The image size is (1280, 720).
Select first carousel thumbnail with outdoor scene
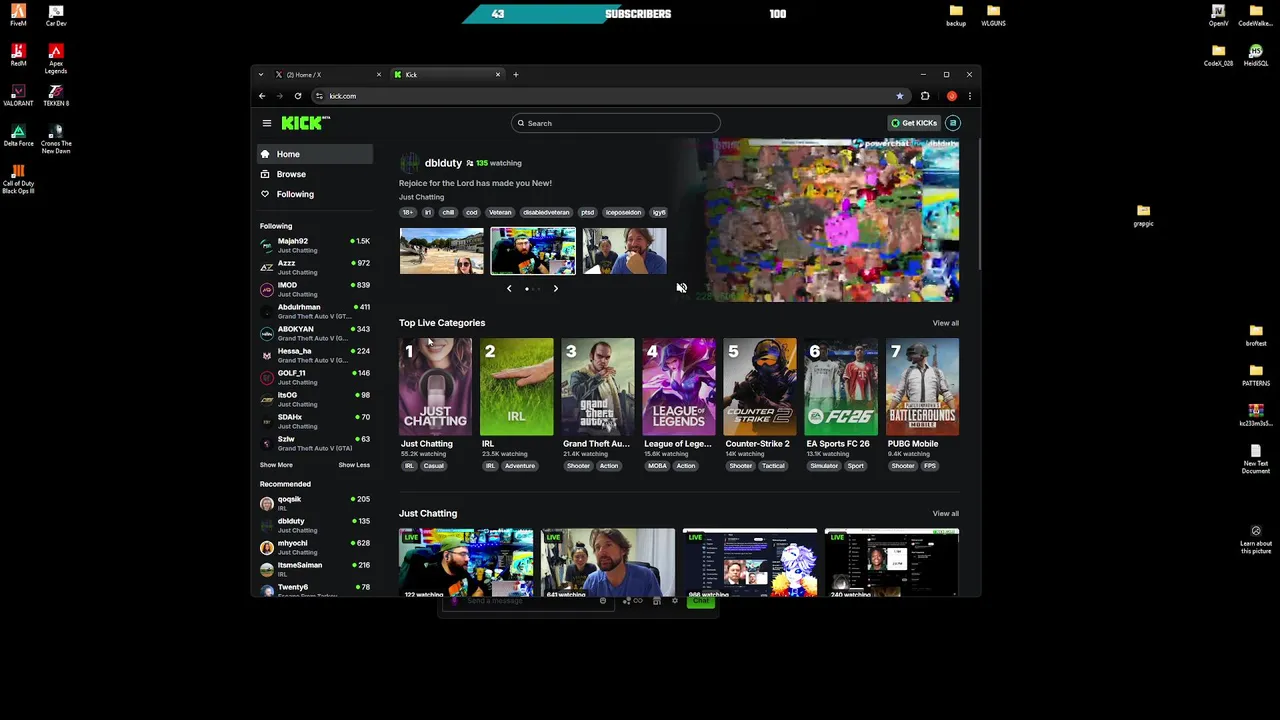click(441, 251)
